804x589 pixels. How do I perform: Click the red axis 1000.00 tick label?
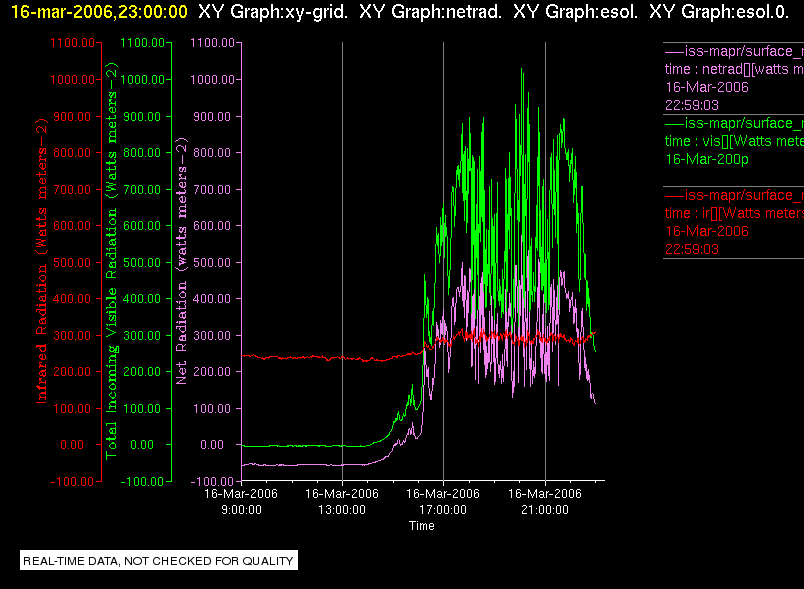click(x=72, y=80)
